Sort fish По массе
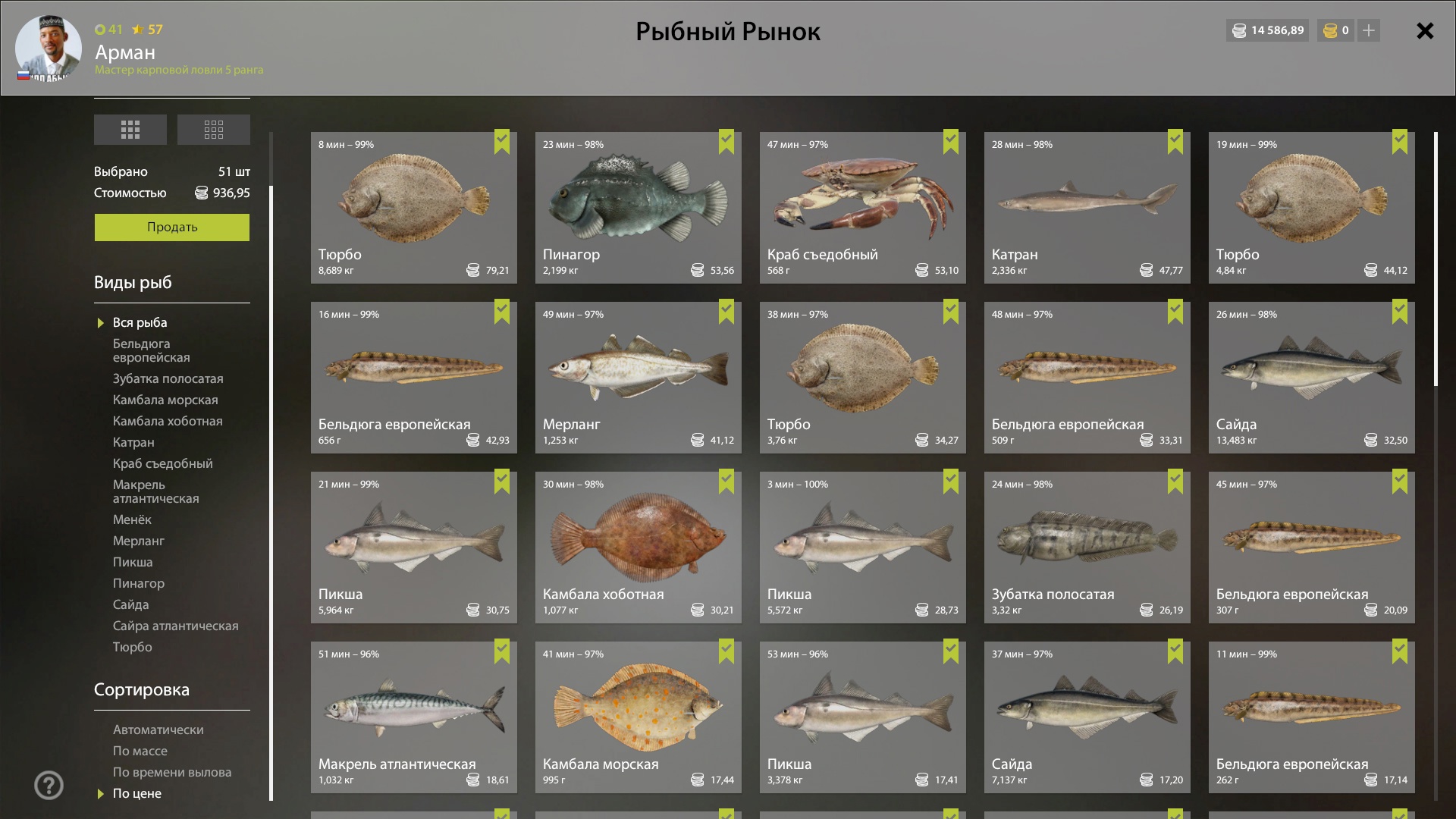 [140, 751]
